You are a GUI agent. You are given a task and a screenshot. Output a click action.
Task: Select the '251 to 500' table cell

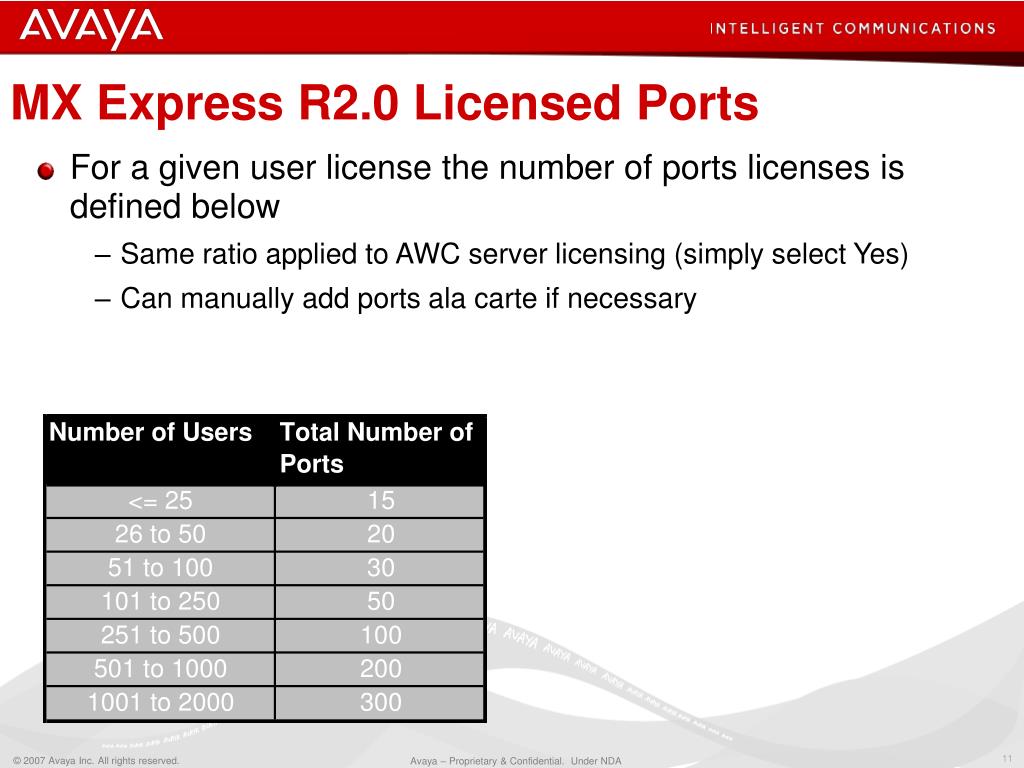pyautogui.click(x=160, y=636)
